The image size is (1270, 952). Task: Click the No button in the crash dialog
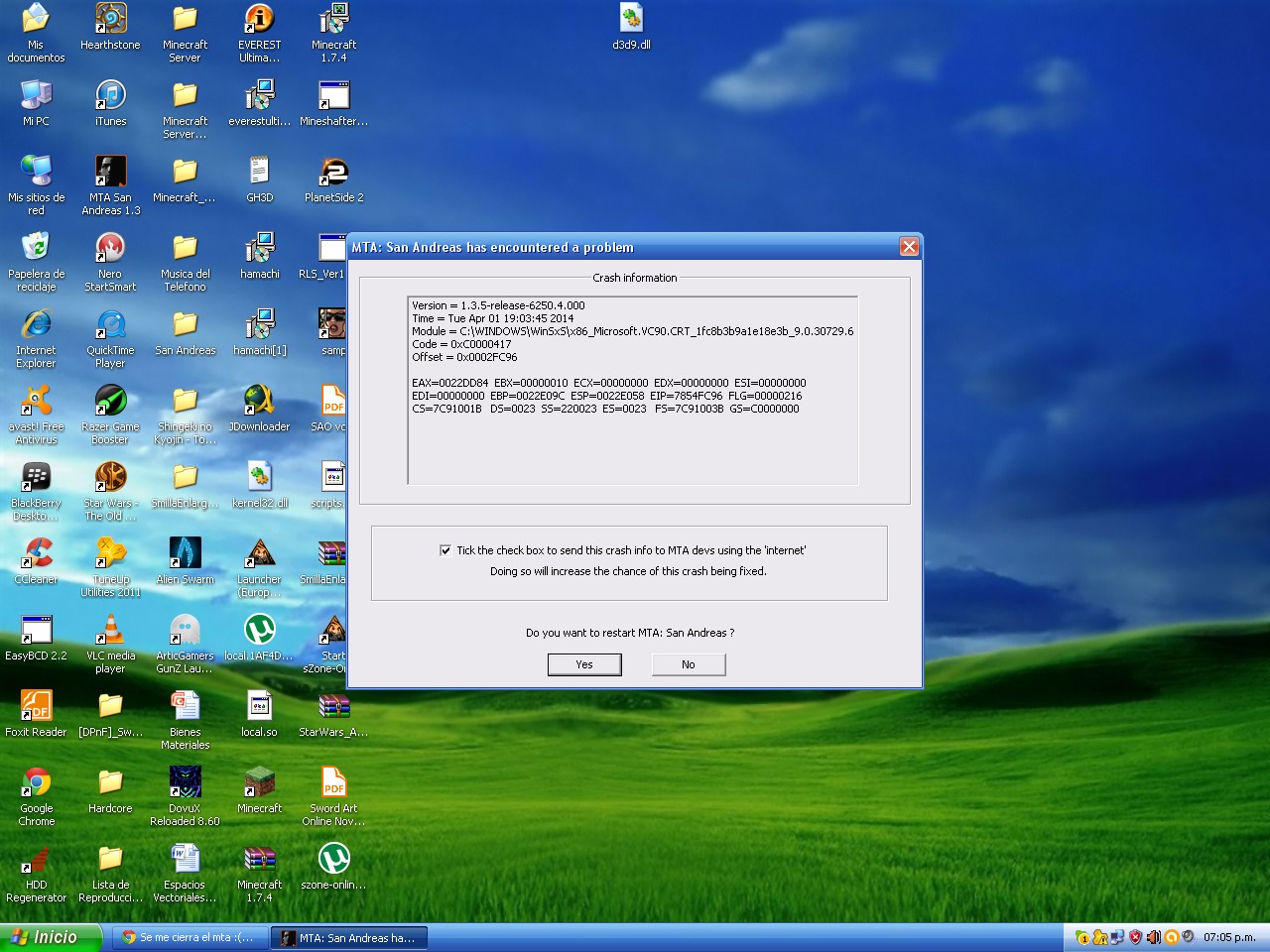click(689, 664)
